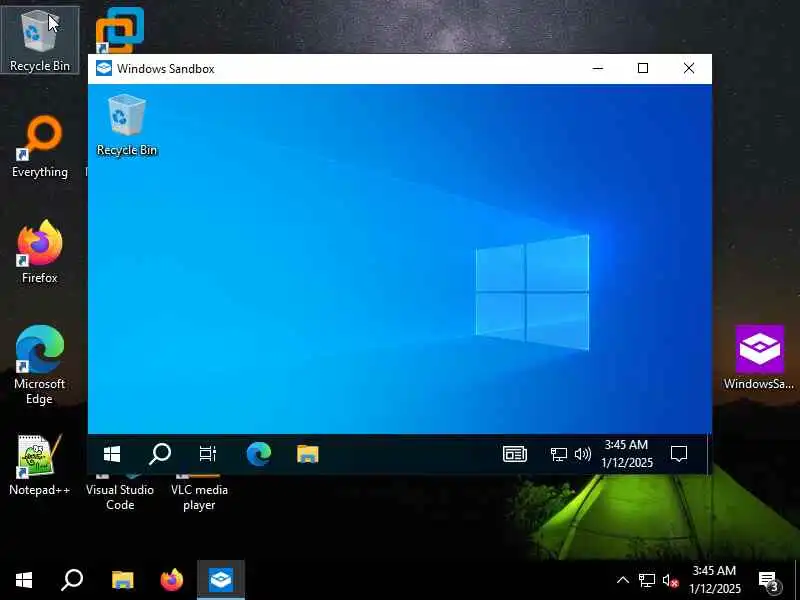The width and height of the screenshot is (800, 600).
Task: Click the Show desktop sliver on host taskbar
Action: point(797,580)
